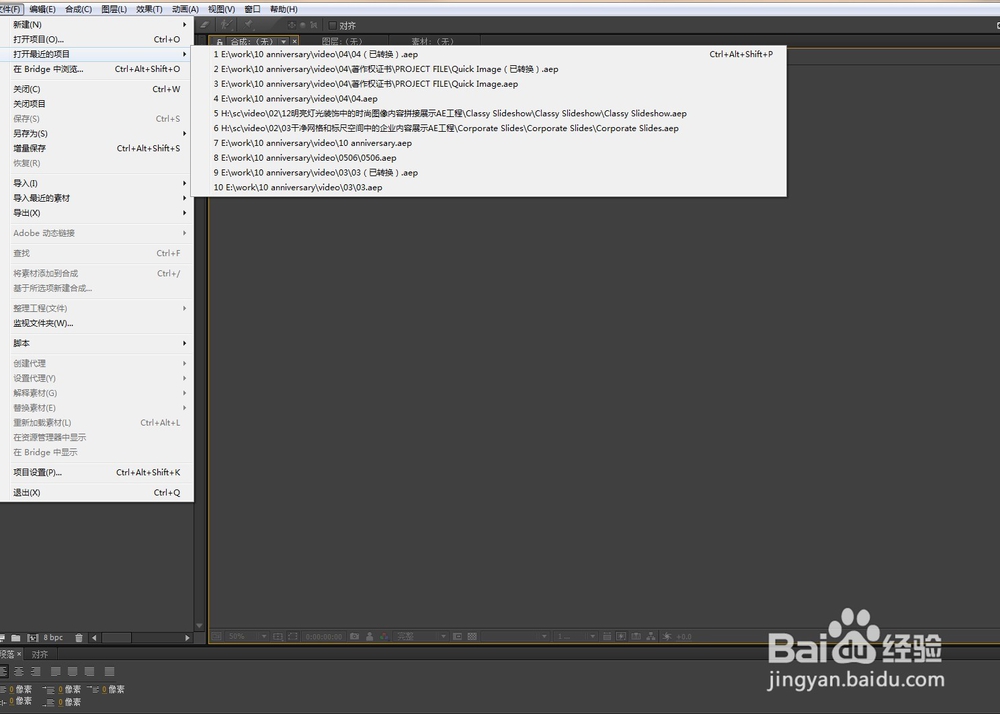The image size is (1000, 714).
Task: Expand the 脚本 submenu
Action: [x=97, y=343]
